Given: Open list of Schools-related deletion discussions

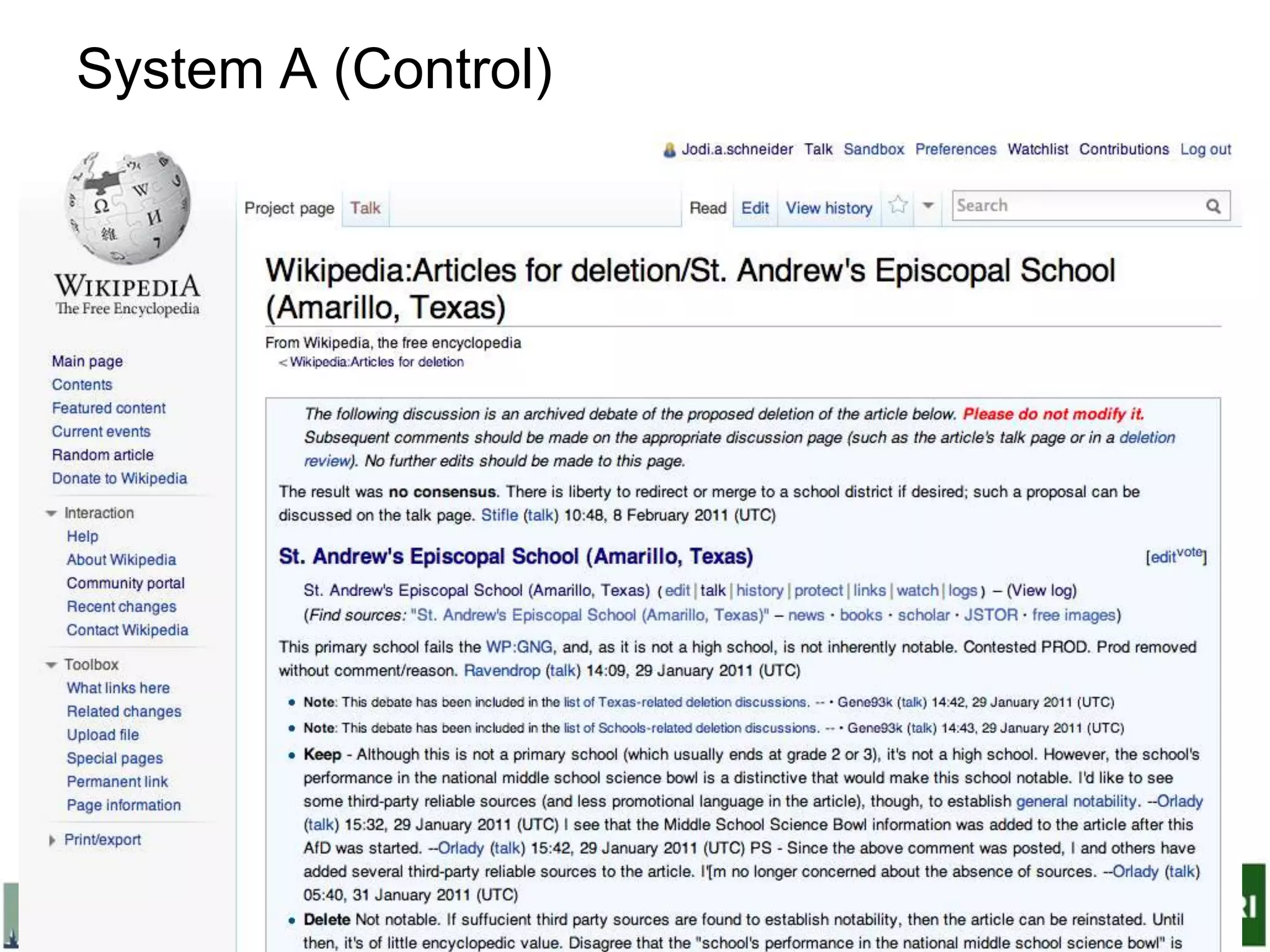Looking at the screenshot, I should [691, 728].
